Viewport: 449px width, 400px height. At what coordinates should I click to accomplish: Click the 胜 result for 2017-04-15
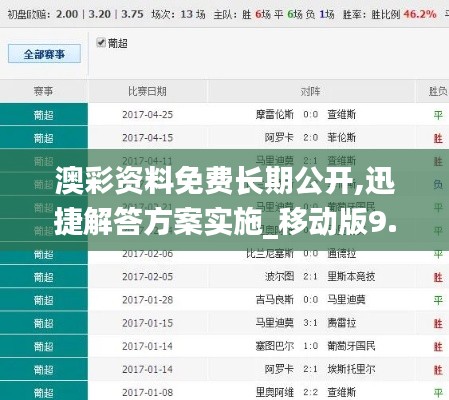tap(438, 138)
